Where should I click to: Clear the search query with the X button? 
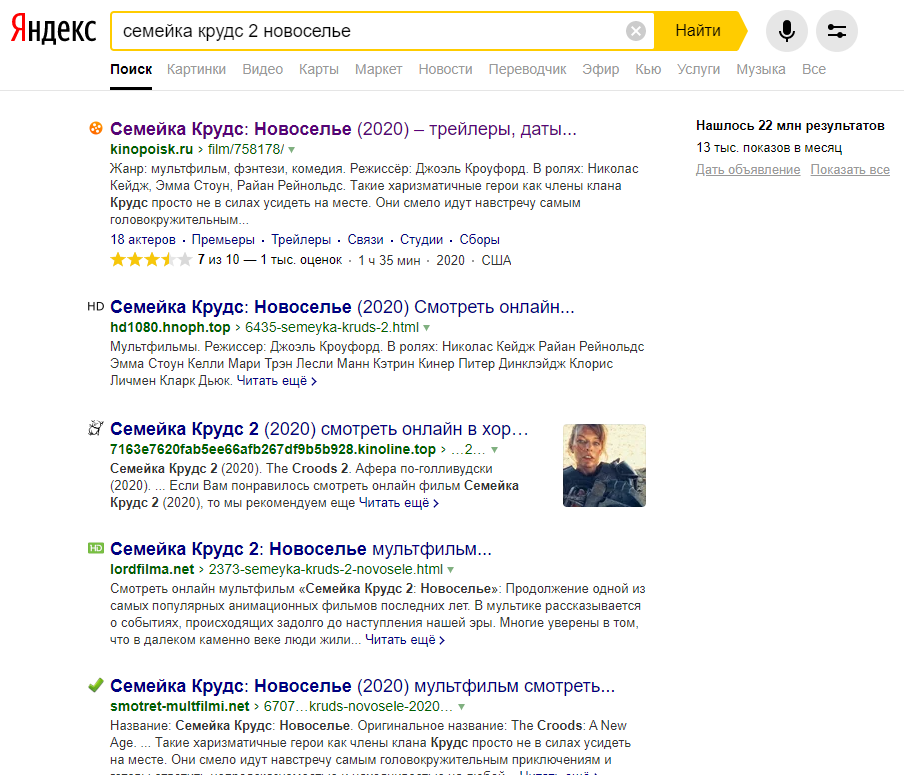636,31
